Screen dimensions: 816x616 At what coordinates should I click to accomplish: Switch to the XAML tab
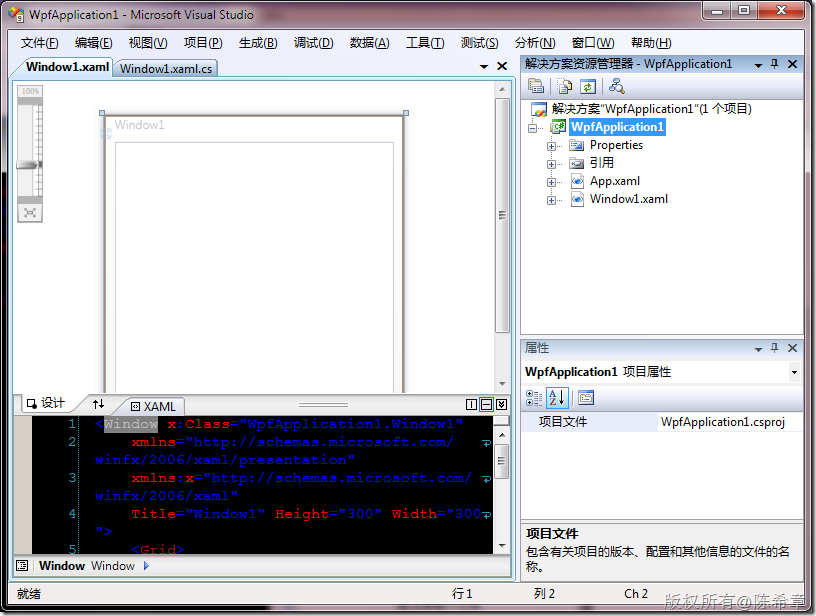153,406
